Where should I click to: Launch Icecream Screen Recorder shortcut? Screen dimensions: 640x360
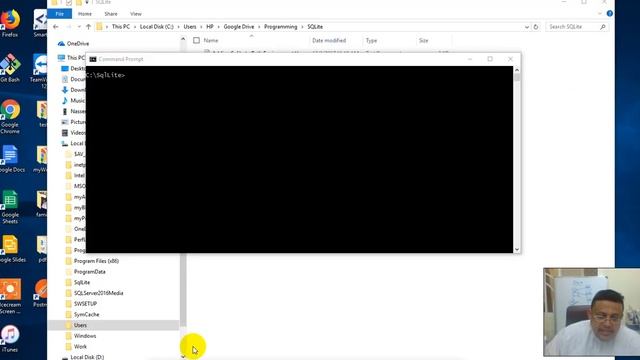click(10, 296)
